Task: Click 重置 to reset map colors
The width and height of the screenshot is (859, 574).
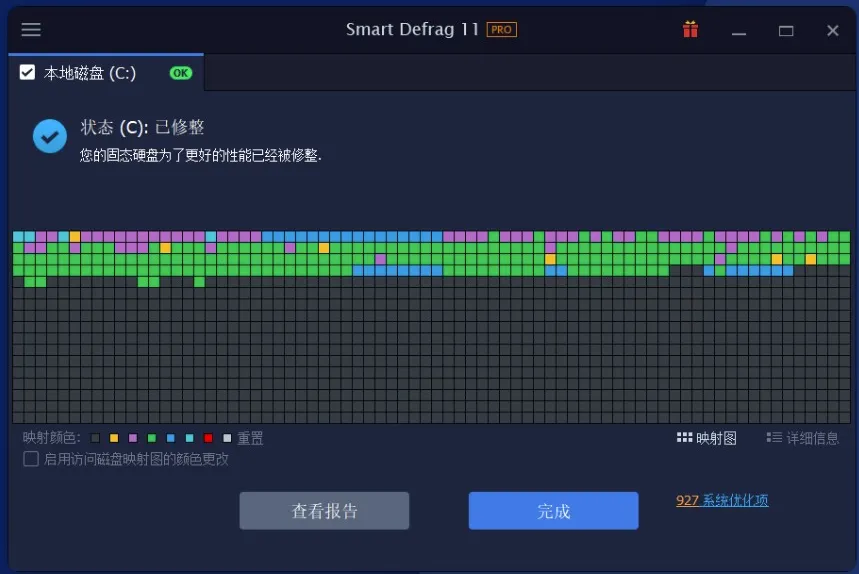Action: (250, 438)
